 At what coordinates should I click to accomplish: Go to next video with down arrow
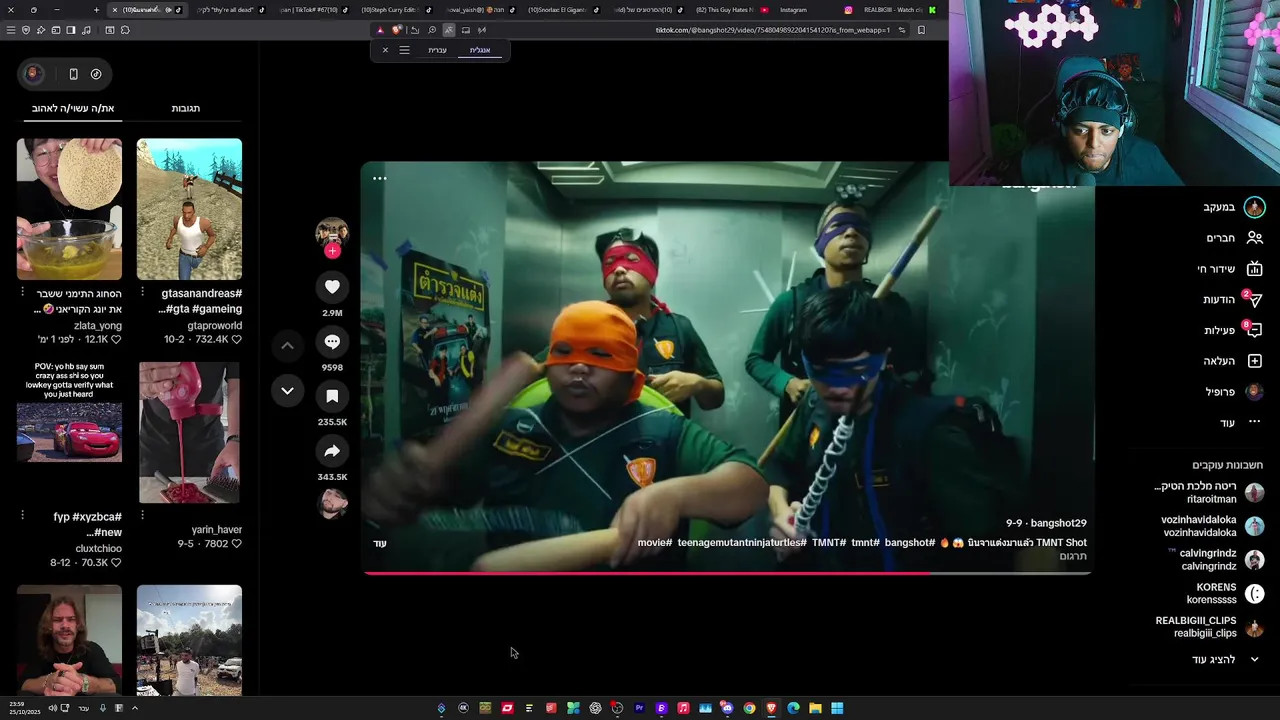click(287, 391)
